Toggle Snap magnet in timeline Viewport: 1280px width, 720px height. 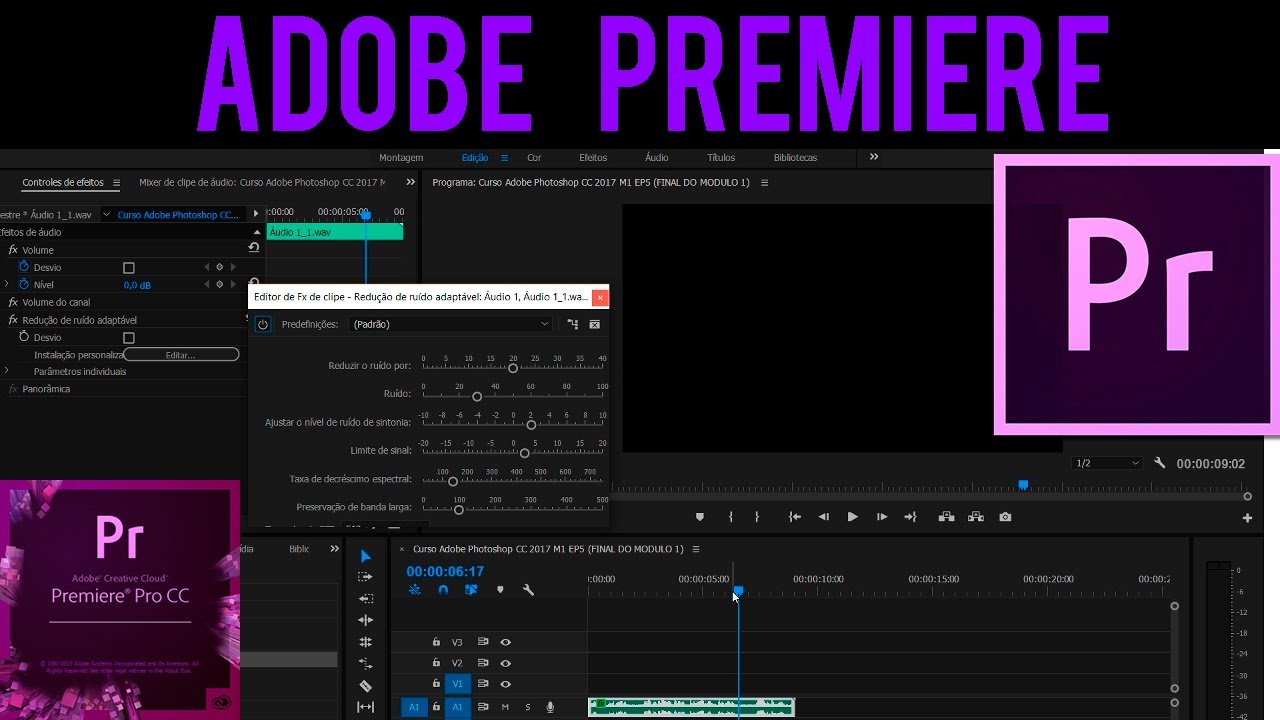[443, 590]
